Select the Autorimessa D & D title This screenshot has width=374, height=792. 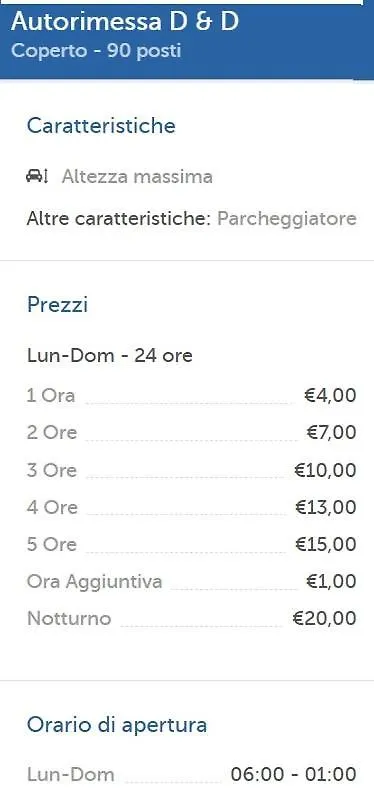coord(124,22)
